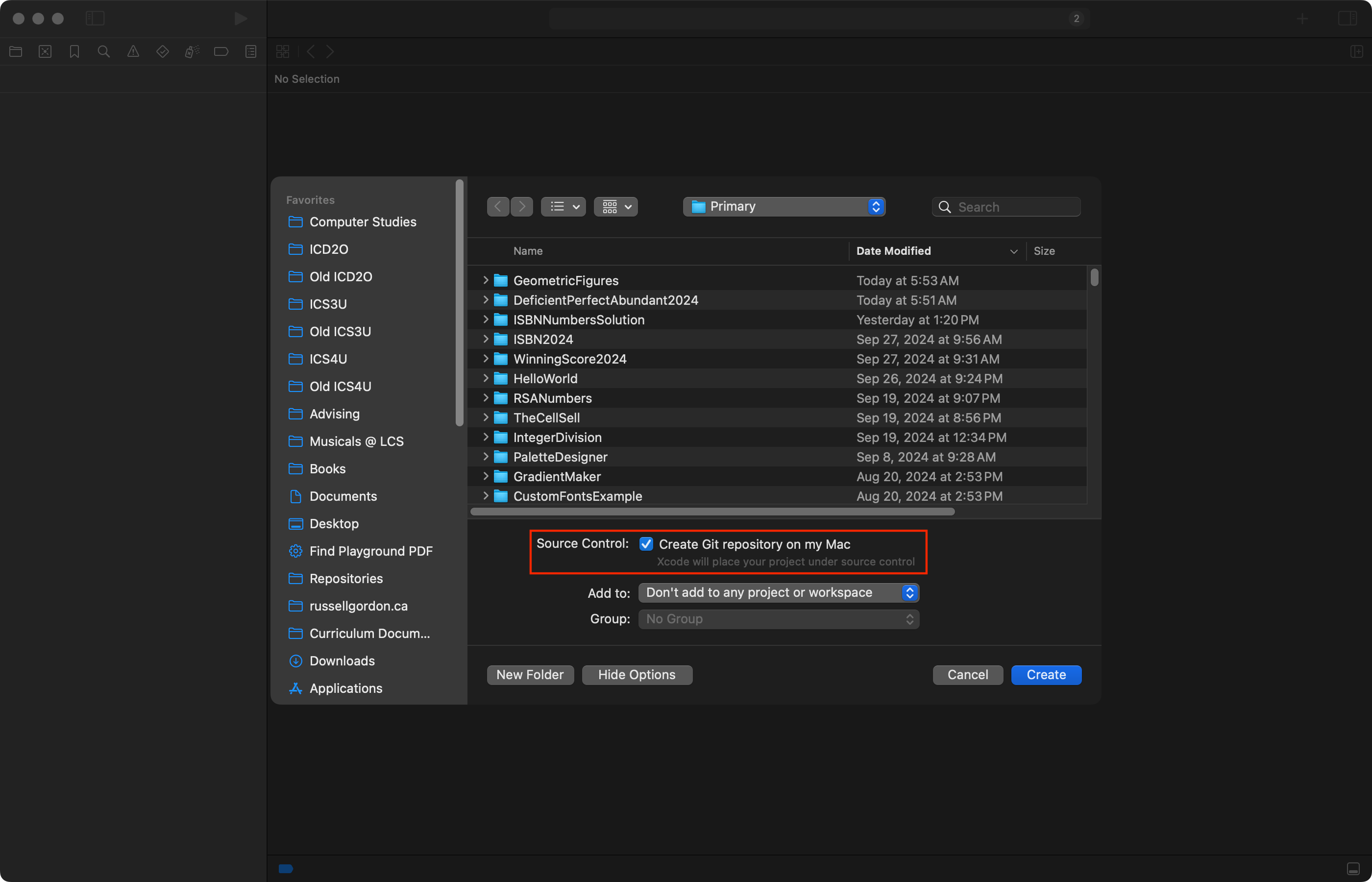Select the Issue navigator warning icon
Viewport: 1372px width, 882px height.
133,51
